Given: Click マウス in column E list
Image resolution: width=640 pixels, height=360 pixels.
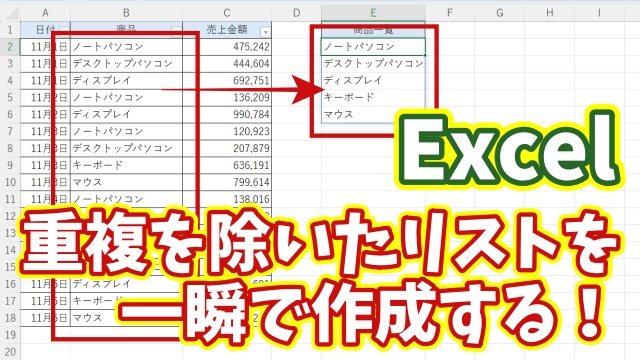Looking at the screenshot, I should [373, 114].
